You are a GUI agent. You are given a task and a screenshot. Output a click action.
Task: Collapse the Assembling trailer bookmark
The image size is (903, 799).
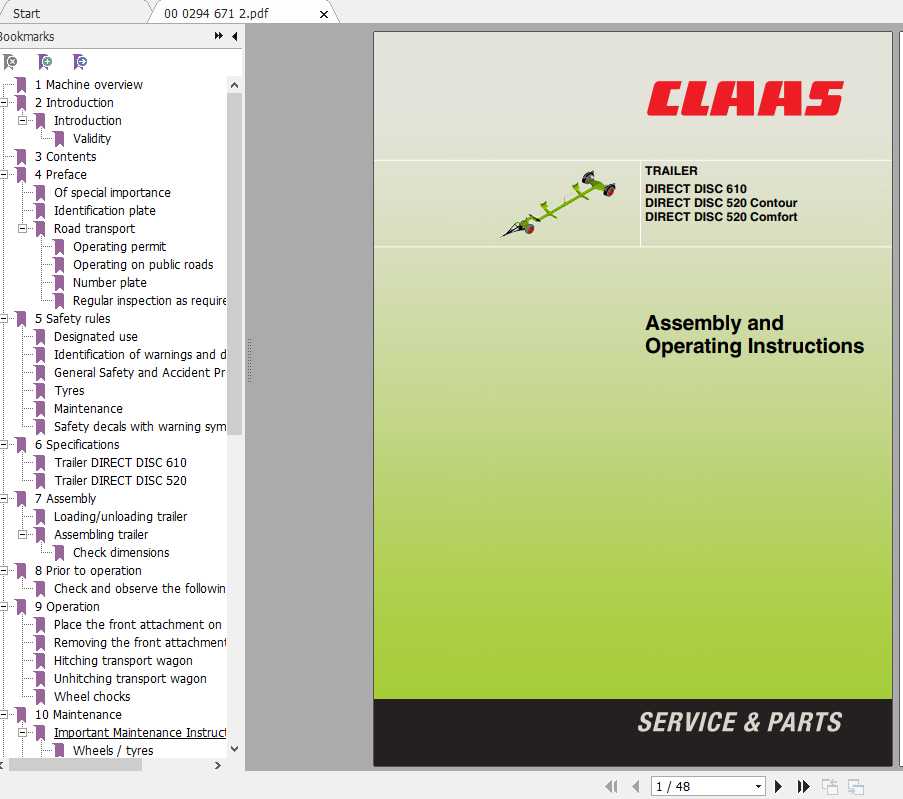click(x=22, y=535)
